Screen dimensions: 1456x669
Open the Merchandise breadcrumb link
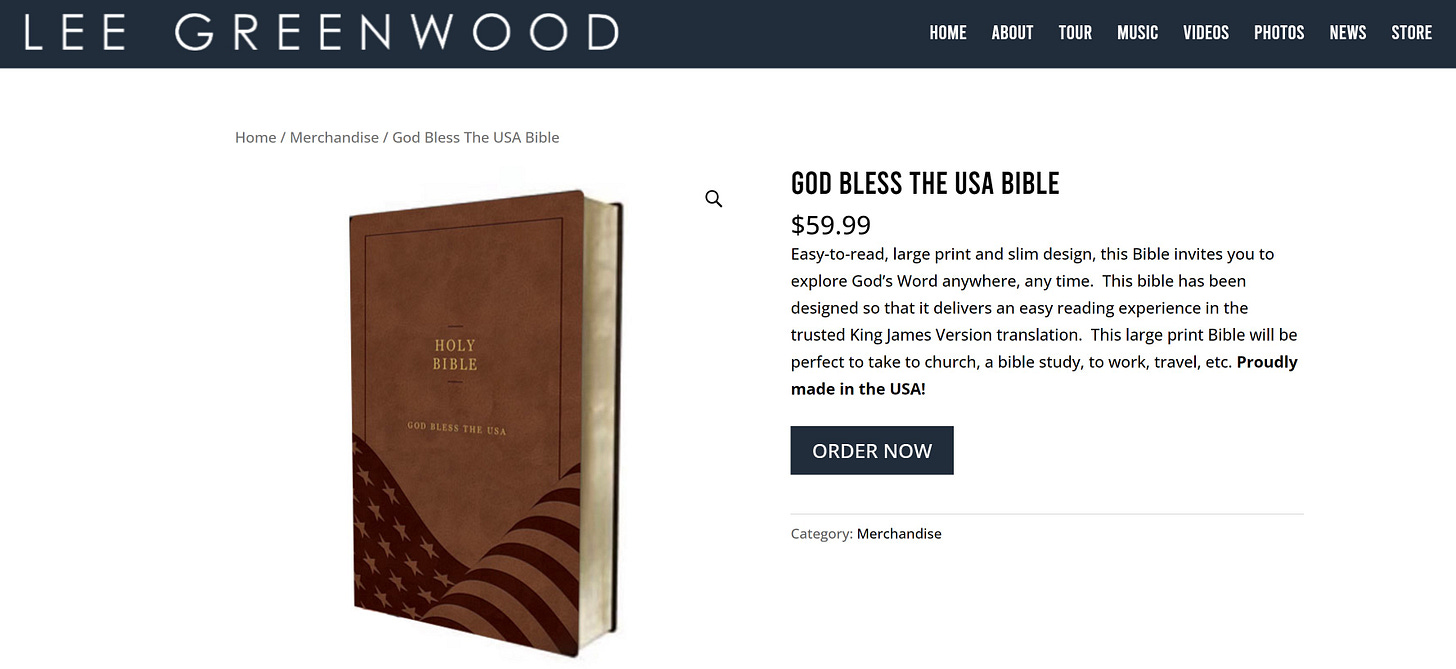point(334,137)
